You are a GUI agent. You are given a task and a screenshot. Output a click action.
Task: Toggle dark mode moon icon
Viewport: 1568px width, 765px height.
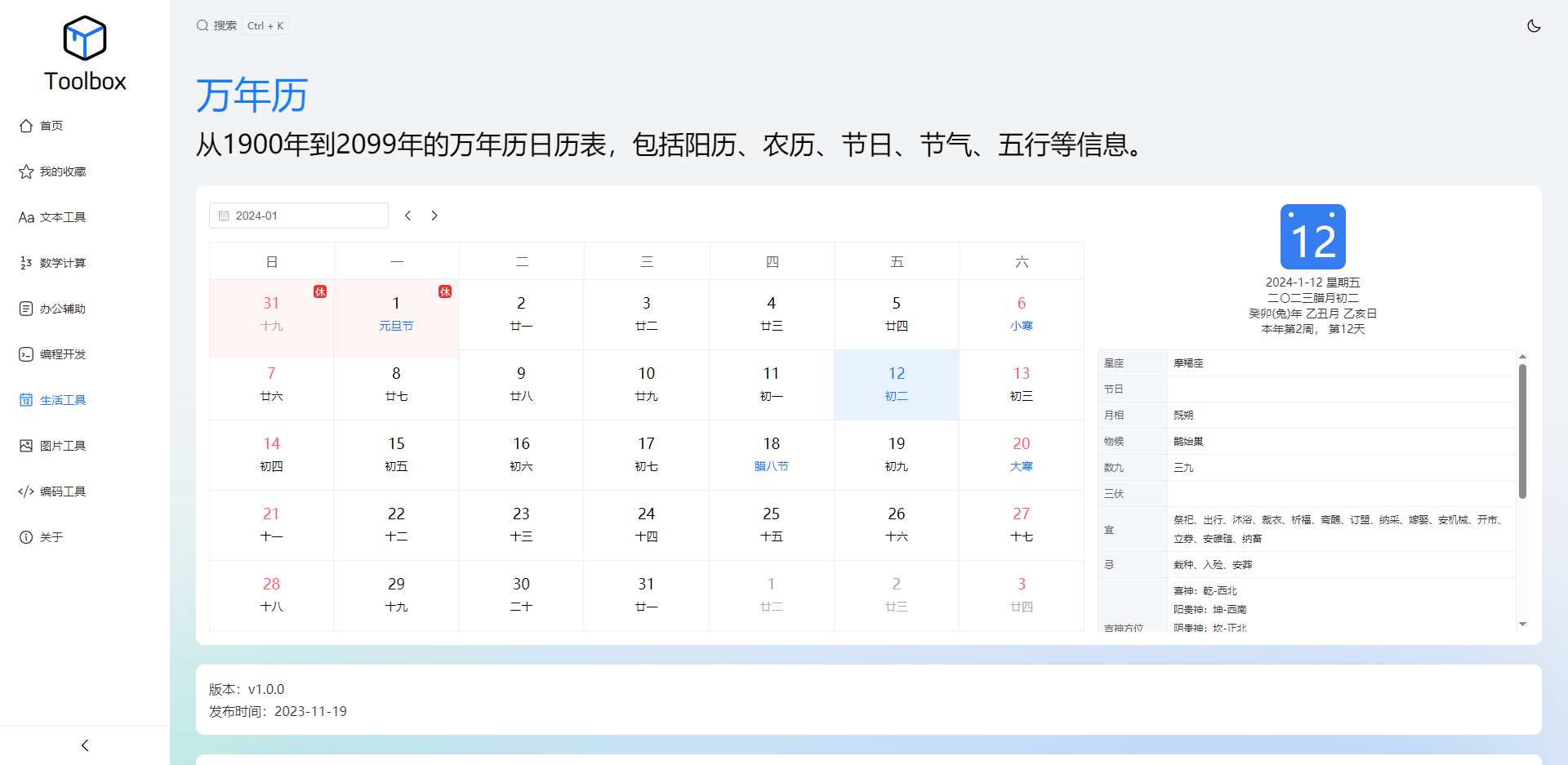coord(1534,26)
